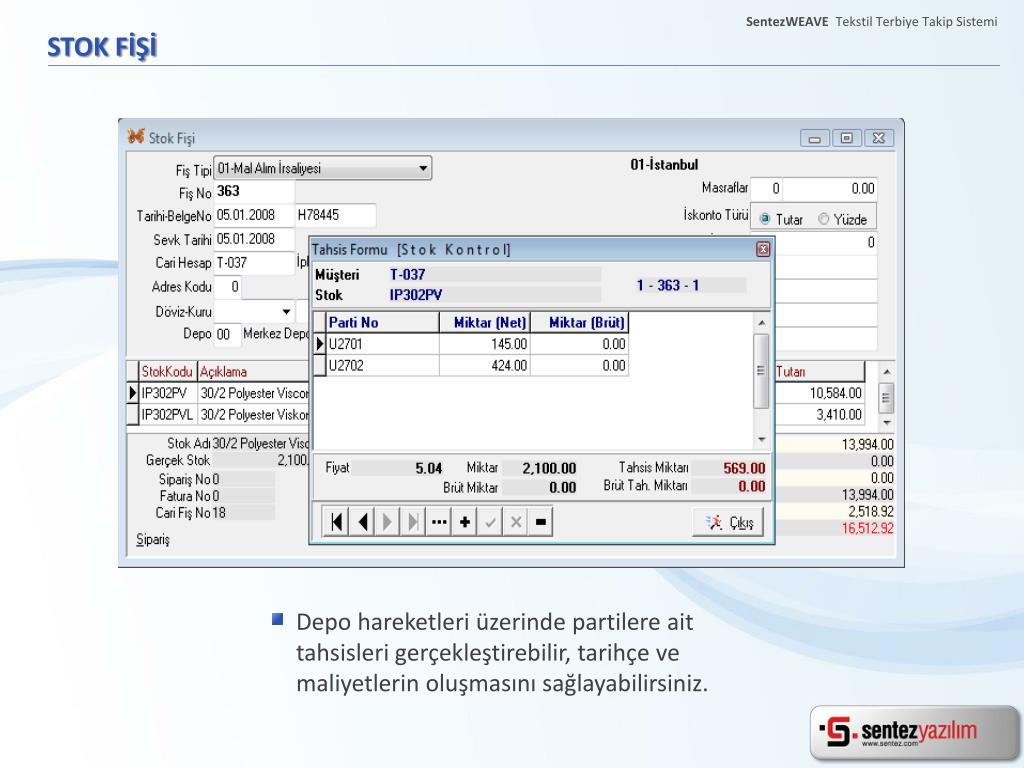1024x768 pixels.
Task: Open the Döviz-Kuru dropdown
Action: point(286,312)
